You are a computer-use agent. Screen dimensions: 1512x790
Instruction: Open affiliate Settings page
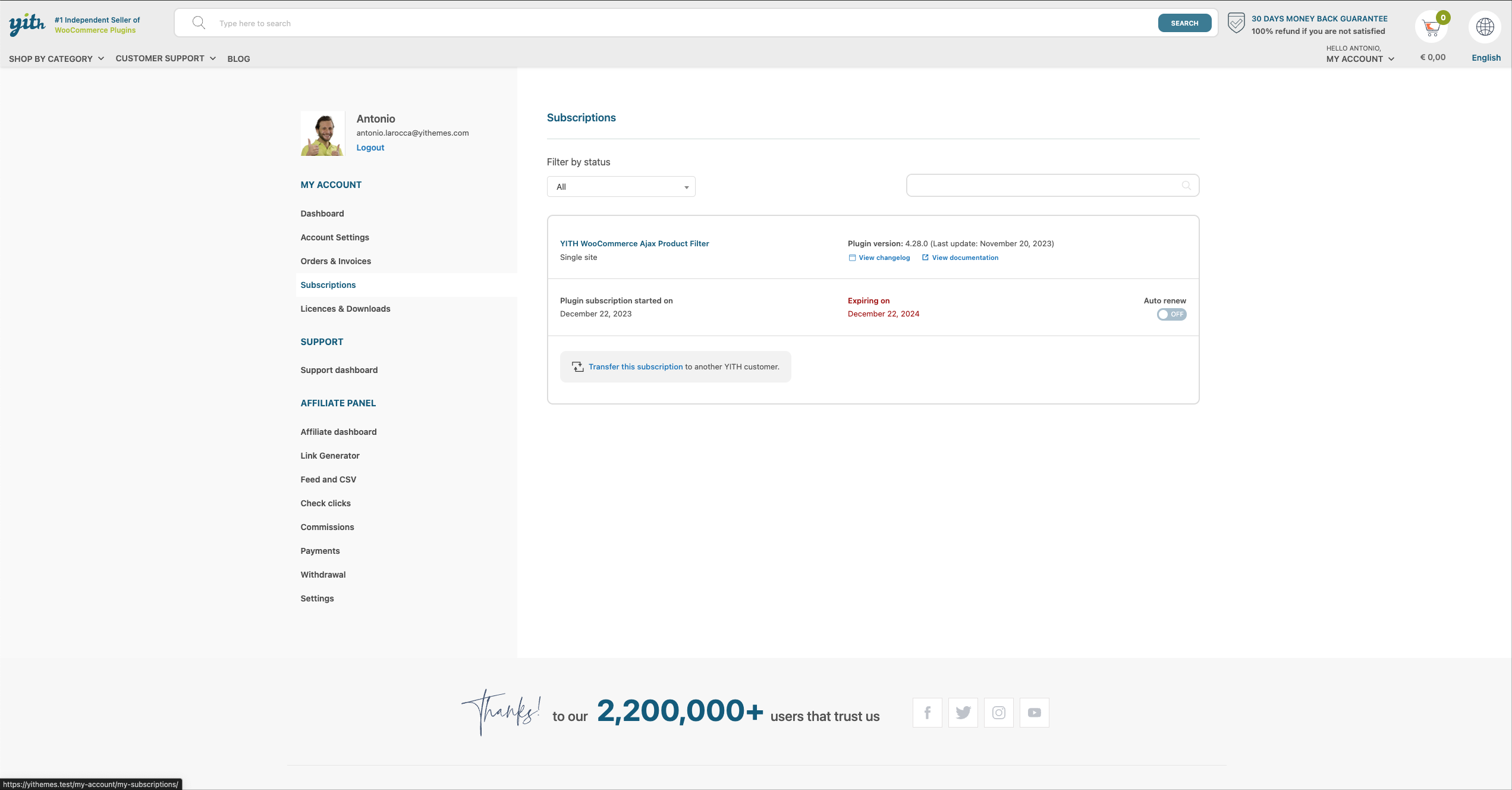317,598
